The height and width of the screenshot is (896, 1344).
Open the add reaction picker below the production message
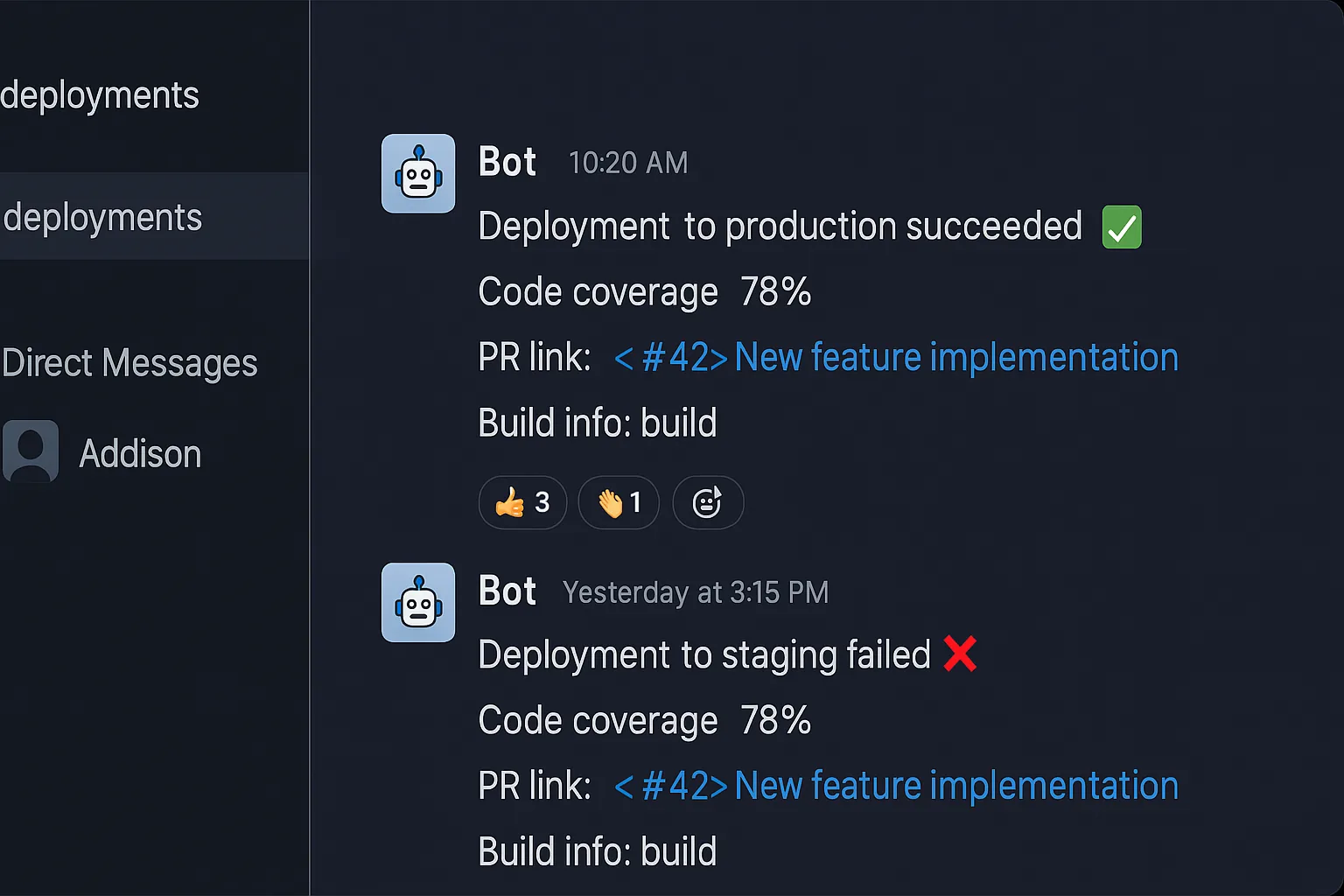[x=707, y=502]
